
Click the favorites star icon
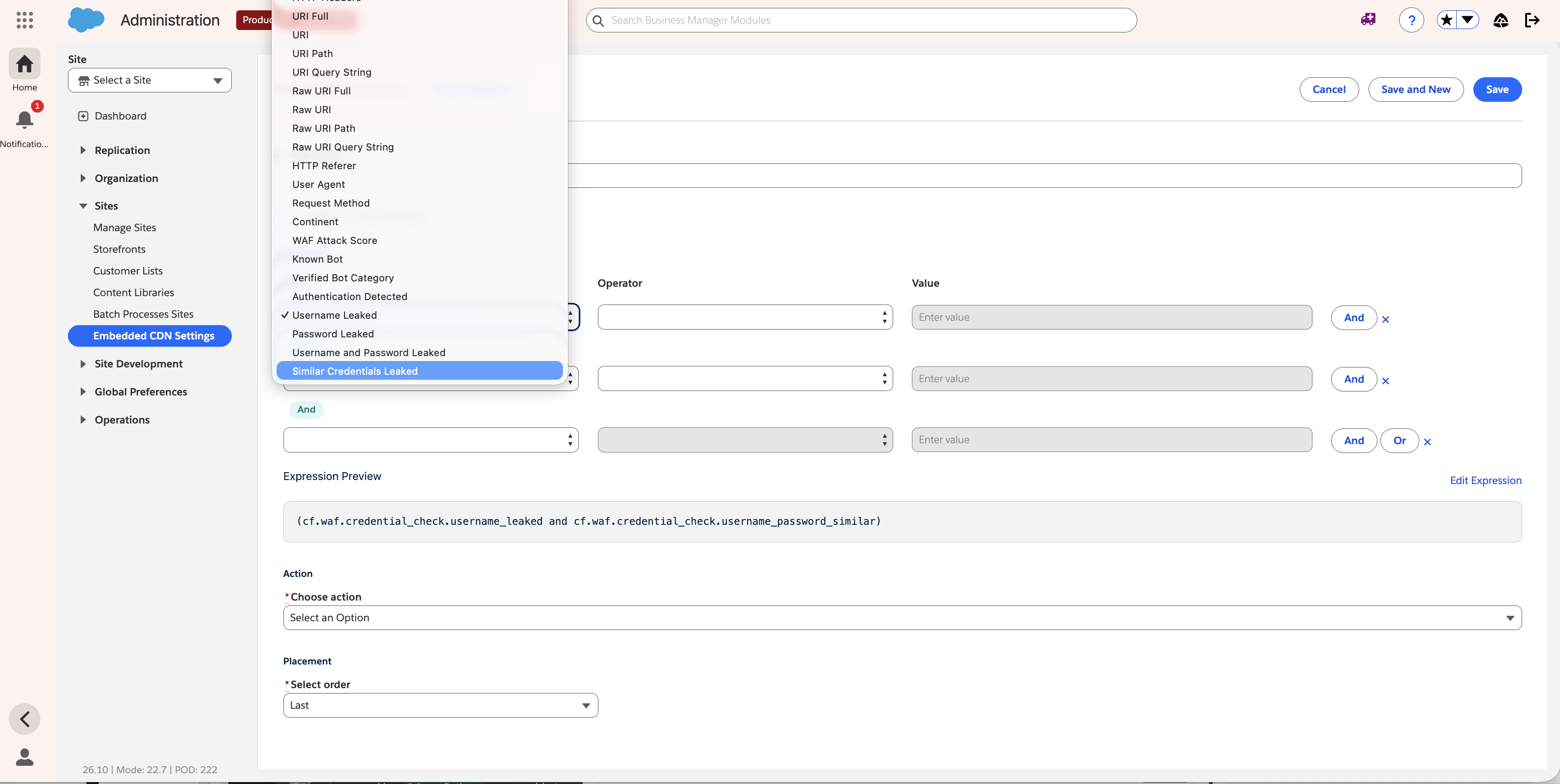point(1446,20)
